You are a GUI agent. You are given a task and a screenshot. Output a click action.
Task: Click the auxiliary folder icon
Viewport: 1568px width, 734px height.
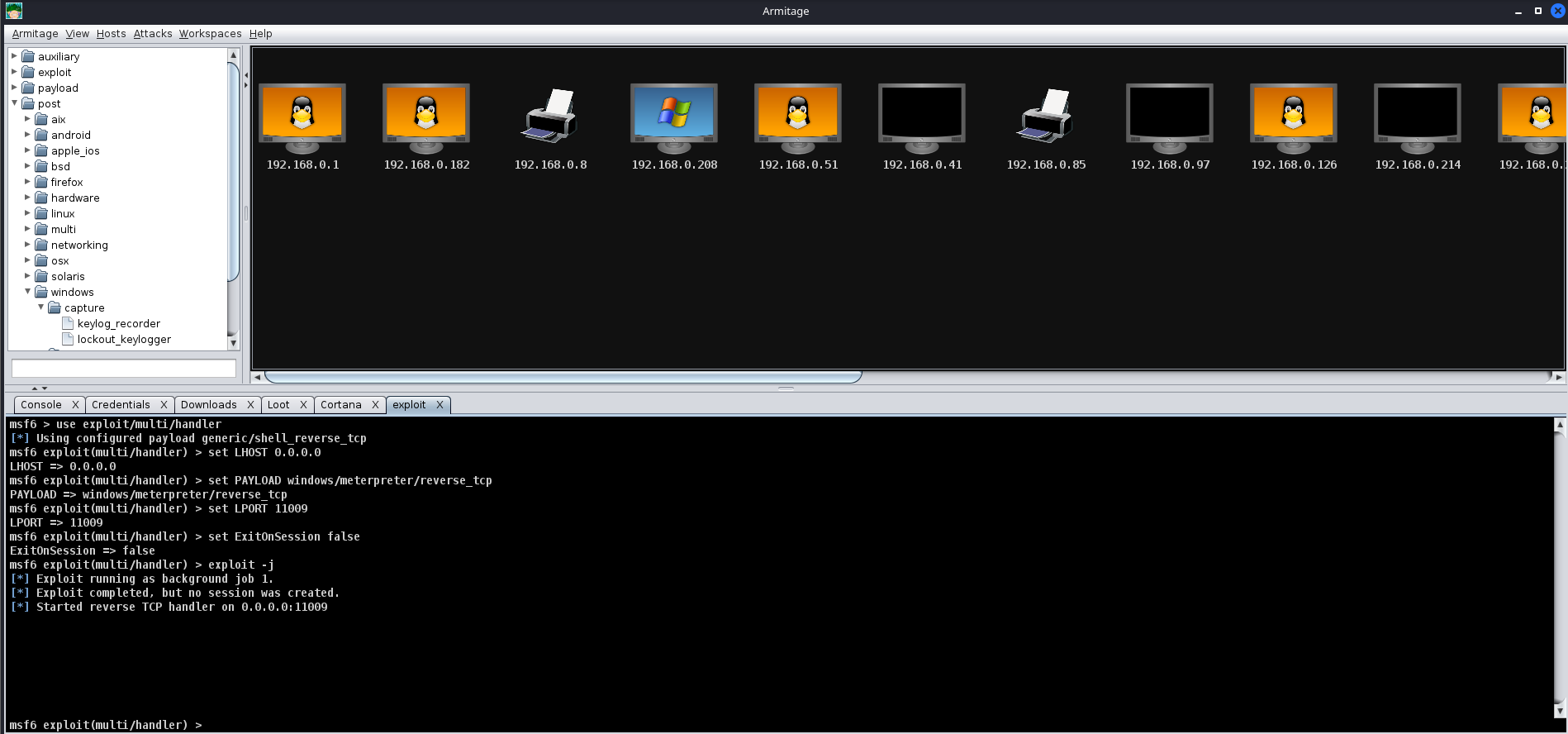[28, 56]
